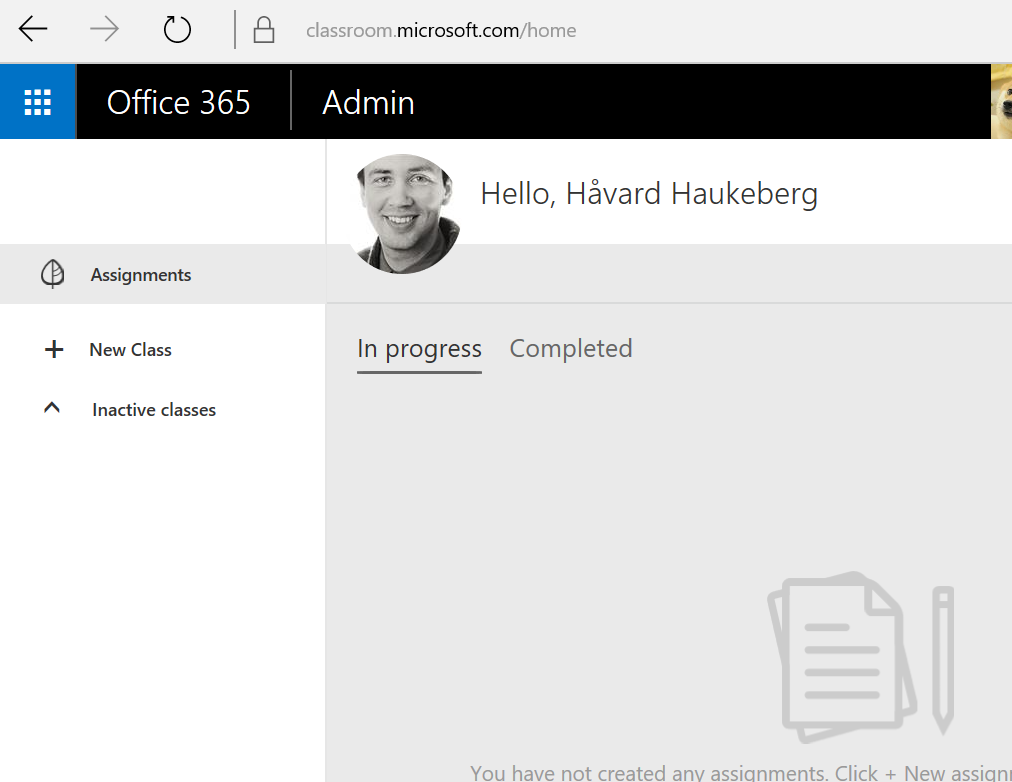The height and width of the screenshot is (782, 1012).
Task: Click the New Class label
Action: (130, 350)
